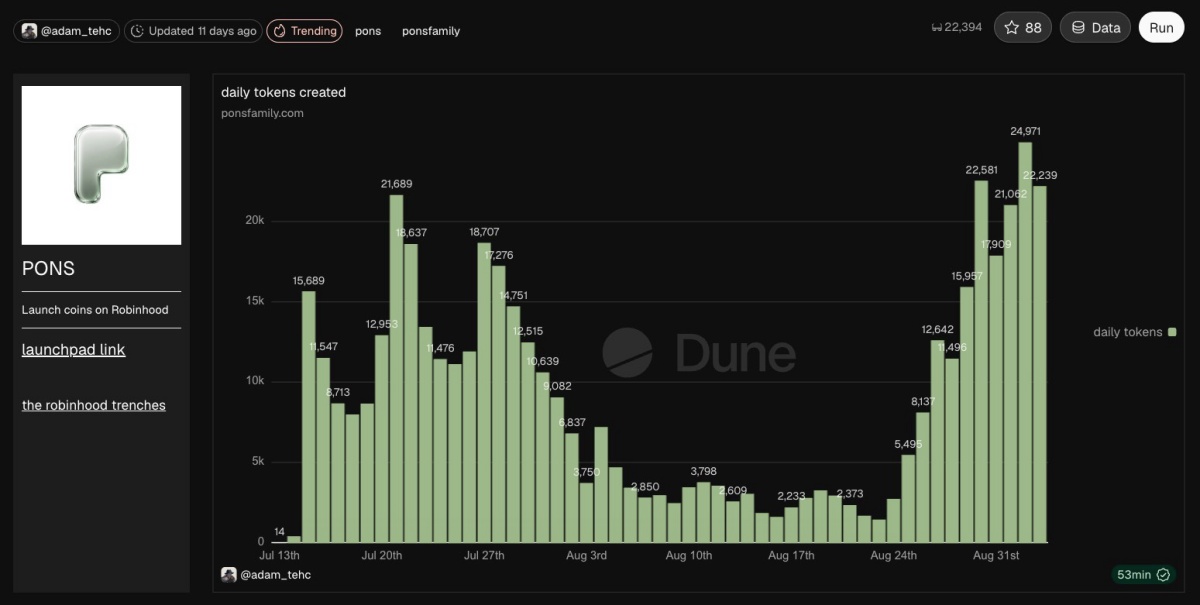Image resolution: width=1200 pixels, height=605 pixels.
Task: Click the bar labeled 24,971
Action: 1025,342
